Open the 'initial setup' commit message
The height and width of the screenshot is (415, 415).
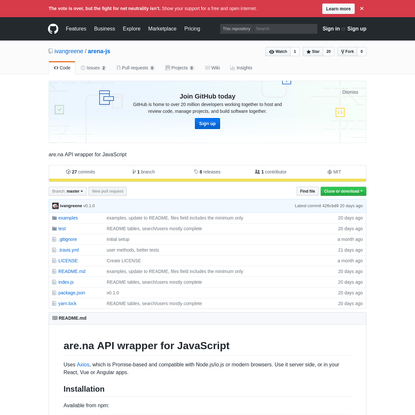click(118, 239)
